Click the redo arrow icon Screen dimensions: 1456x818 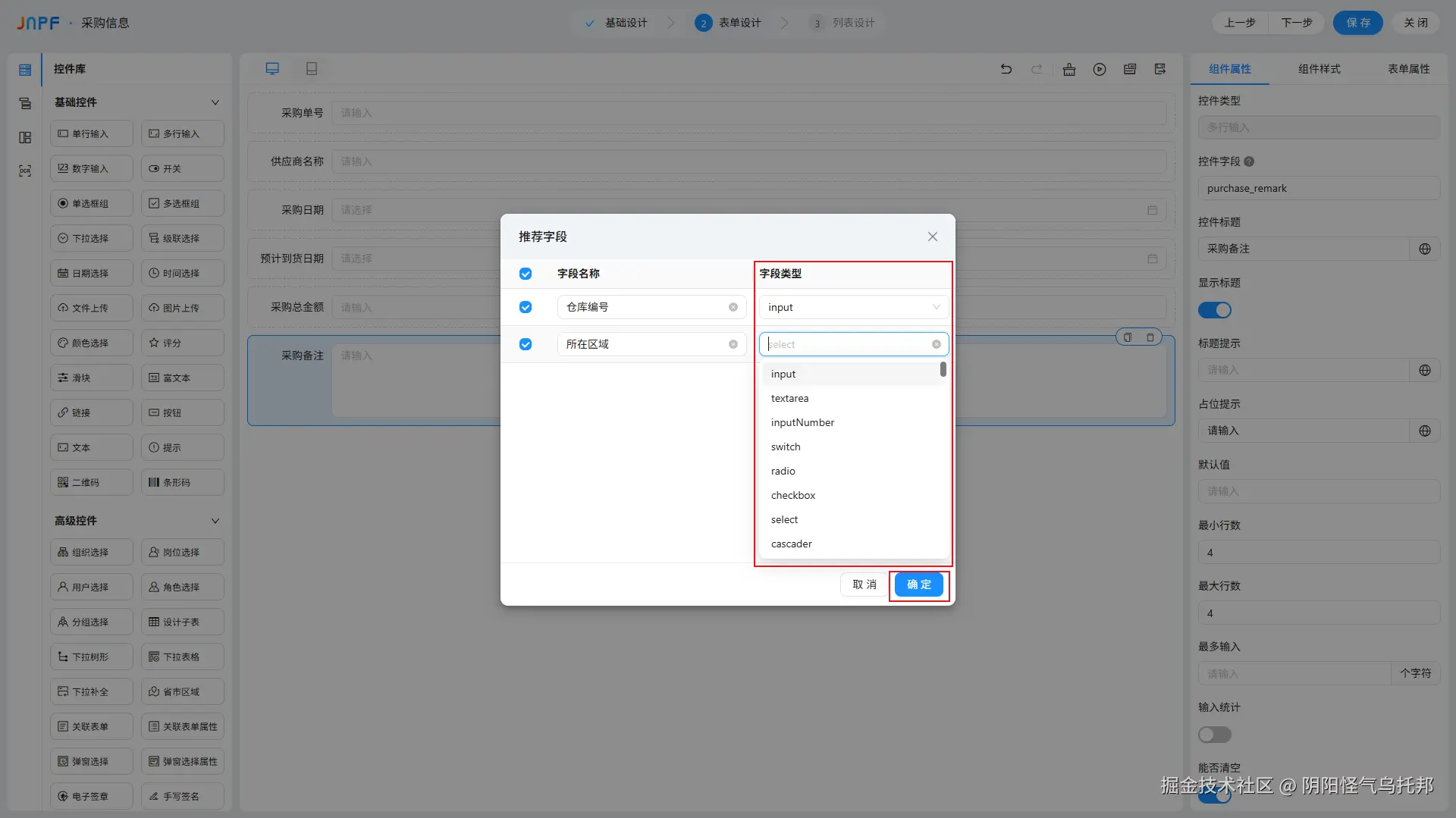pos(1037,69)
